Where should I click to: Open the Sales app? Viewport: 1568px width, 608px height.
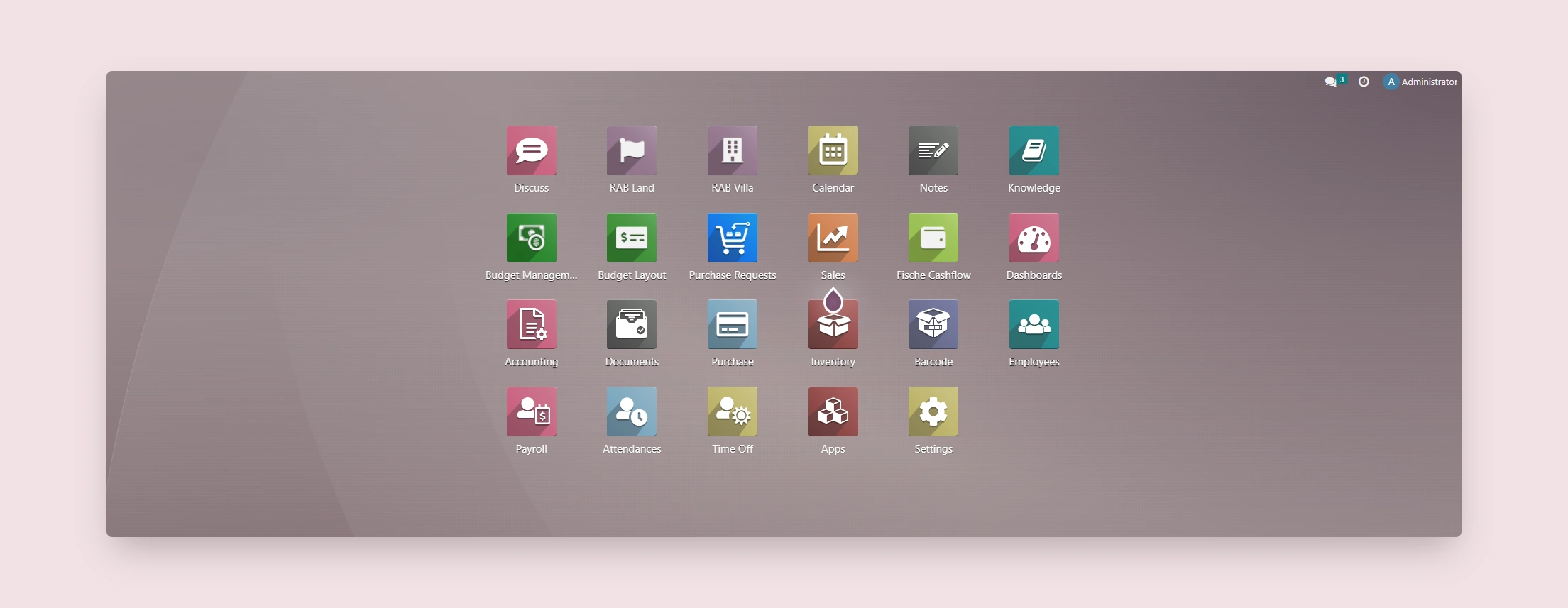pos(833,238)
